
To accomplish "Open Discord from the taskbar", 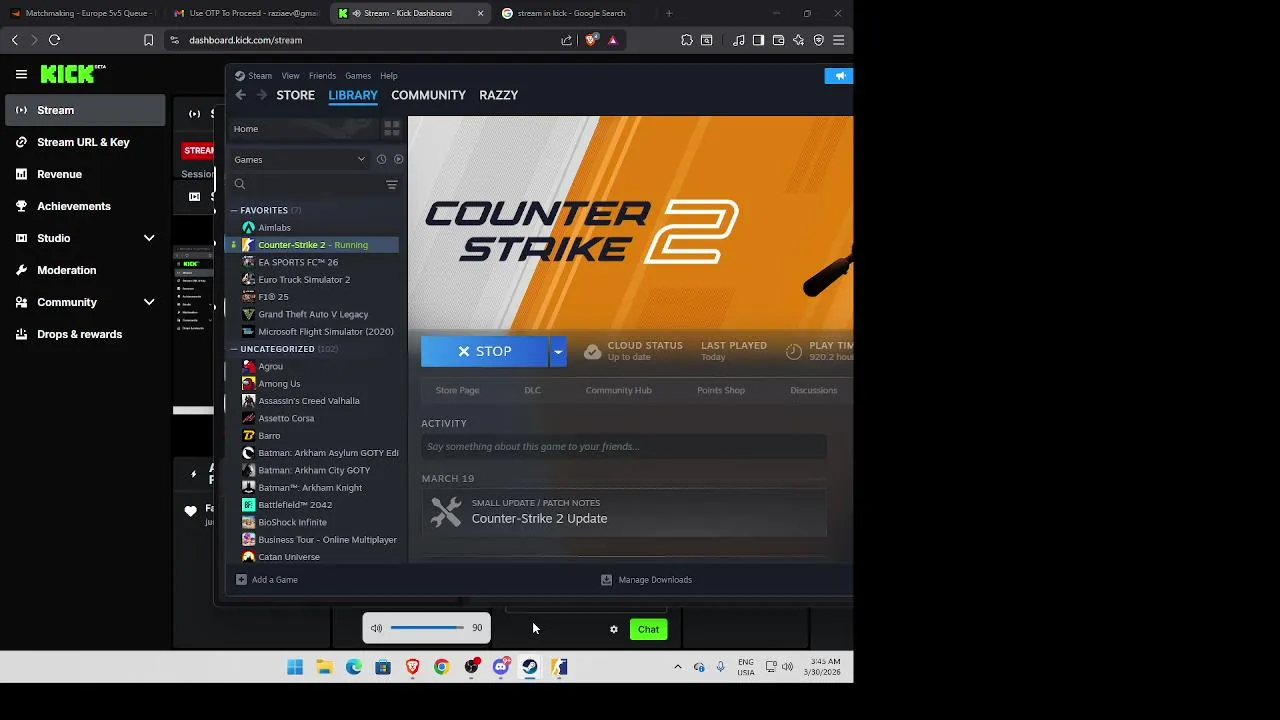I will click(x=501, y=667).
